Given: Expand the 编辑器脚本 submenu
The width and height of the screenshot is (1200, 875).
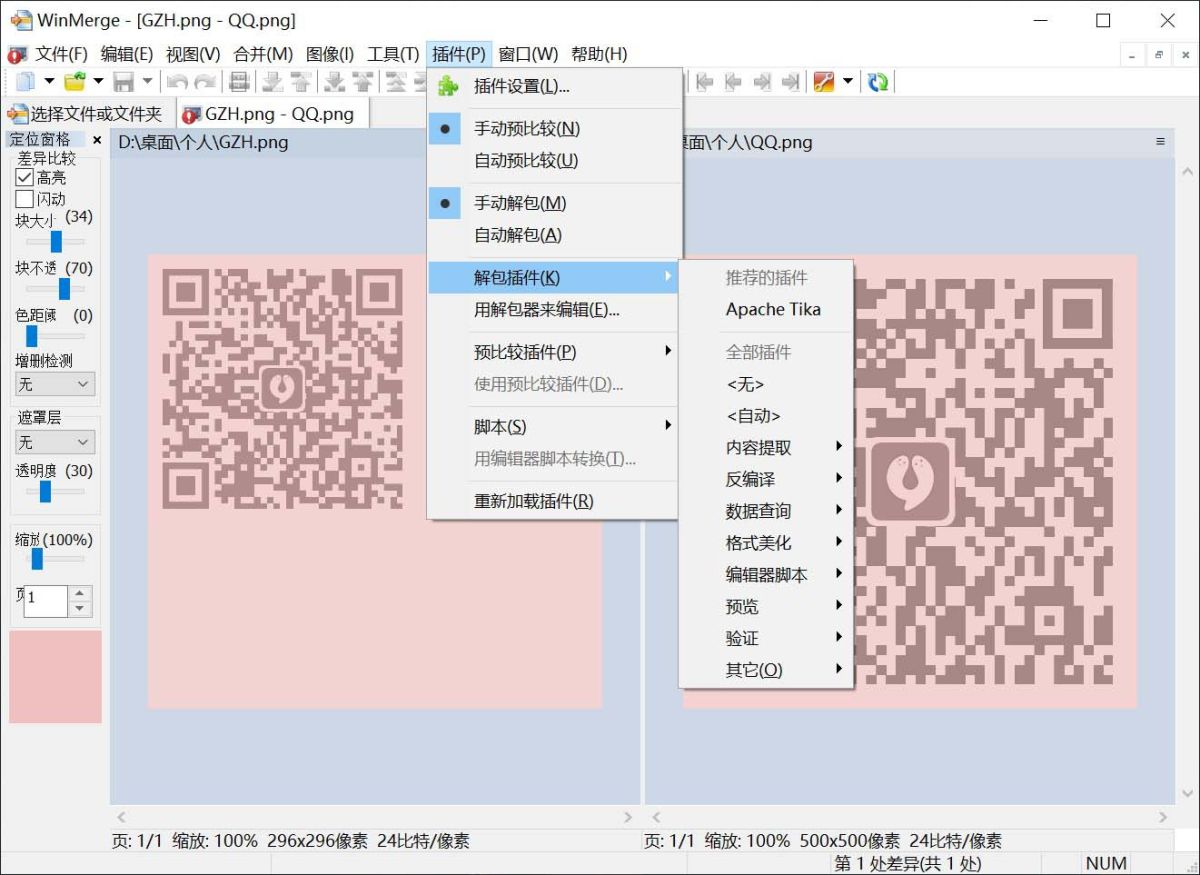Looking at the screenshot, I should [x=766, y=575].
